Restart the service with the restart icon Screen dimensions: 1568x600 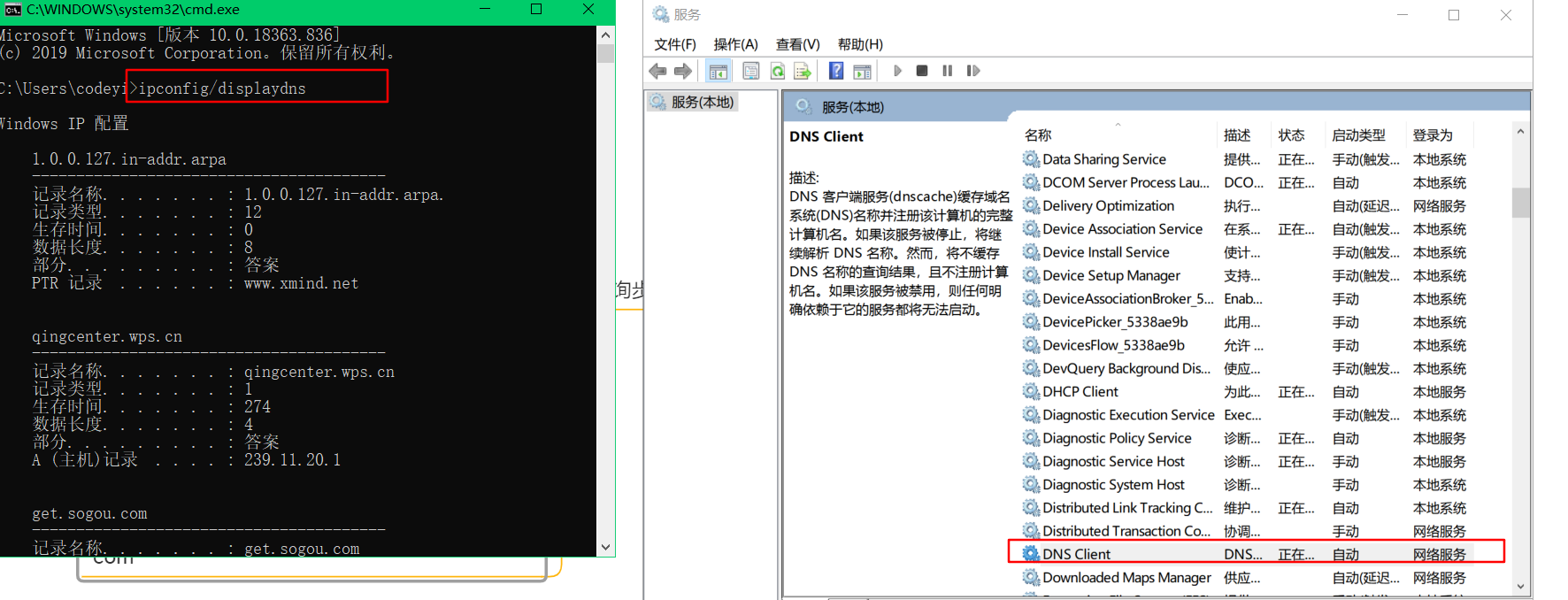(973, 71)
